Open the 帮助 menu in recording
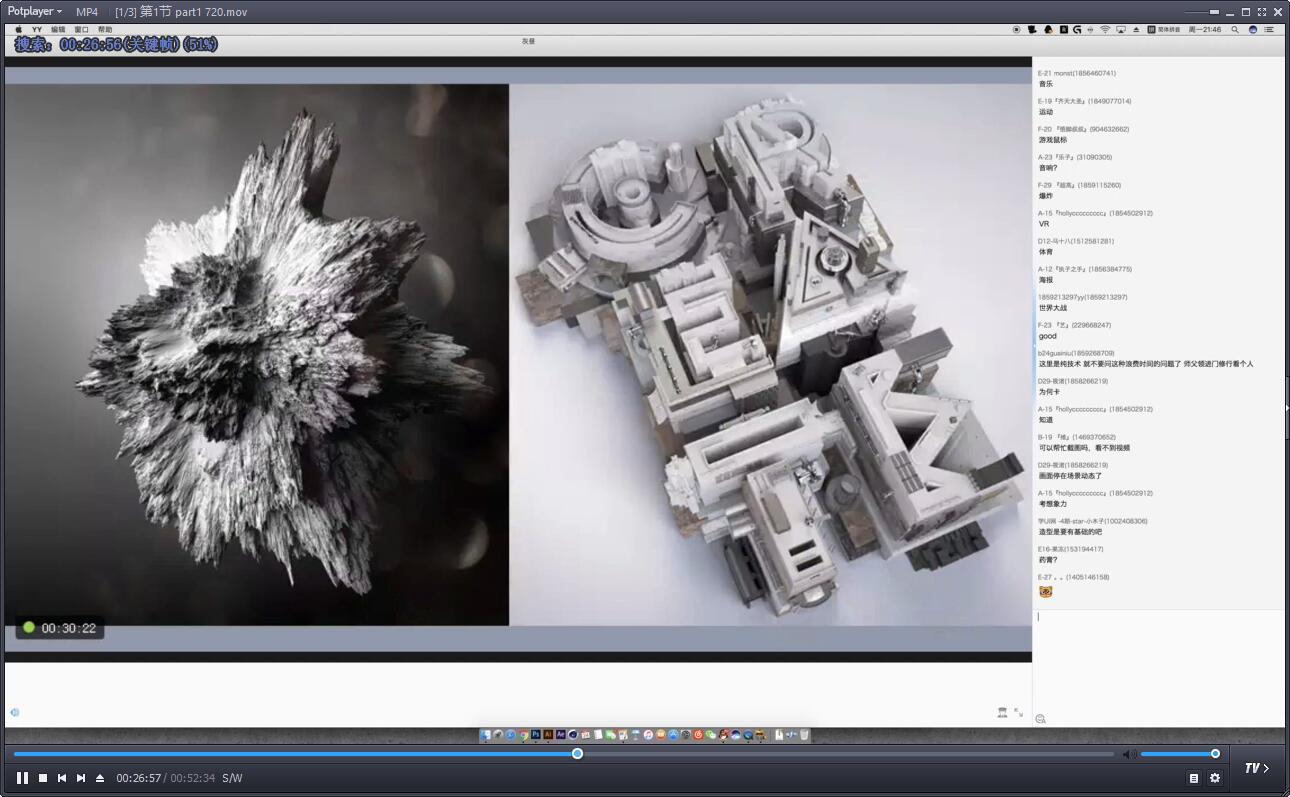This screenshot has width=1290, height=797. pyautogui.click(x=105, y=30)
